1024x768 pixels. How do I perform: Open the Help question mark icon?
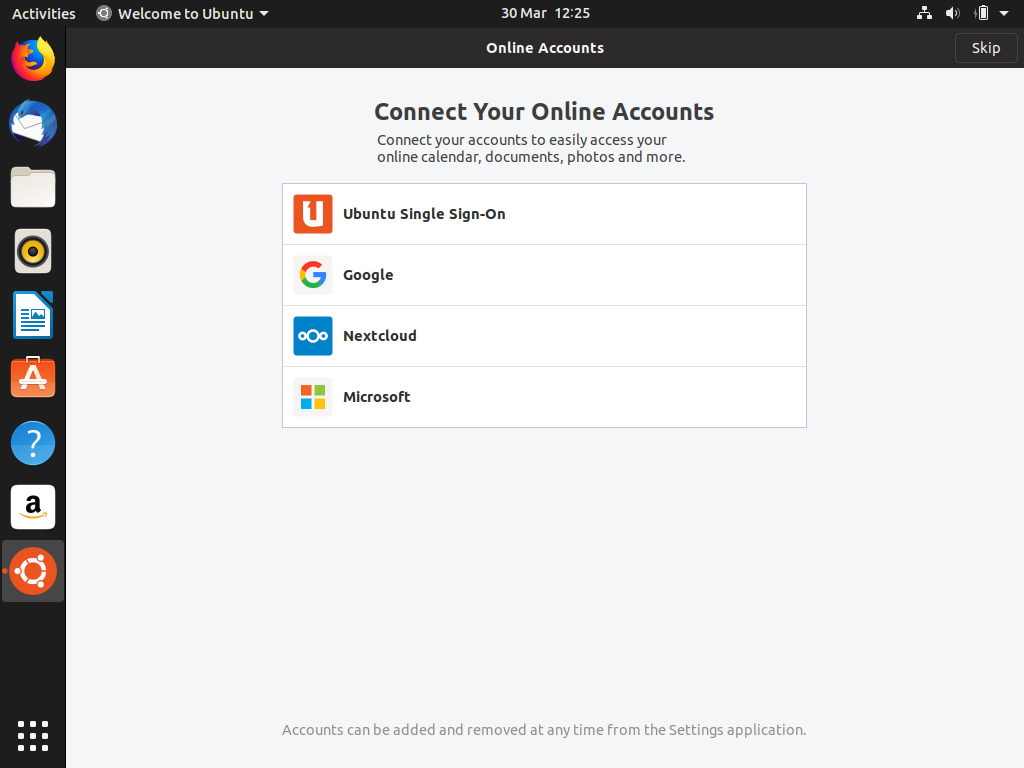point(33,443)
